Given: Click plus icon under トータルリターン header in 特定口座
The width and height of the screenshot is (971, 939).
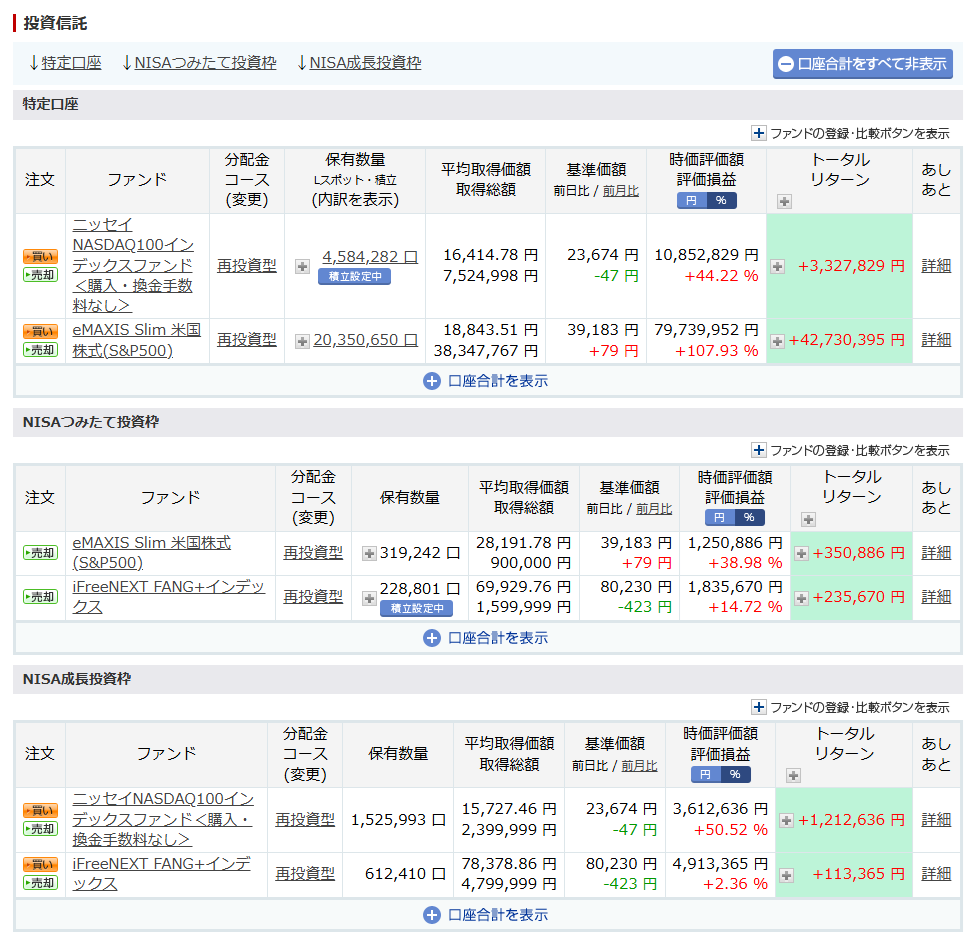Looking at the screenshot, I should pyautogui.click(x=784, y=201).
